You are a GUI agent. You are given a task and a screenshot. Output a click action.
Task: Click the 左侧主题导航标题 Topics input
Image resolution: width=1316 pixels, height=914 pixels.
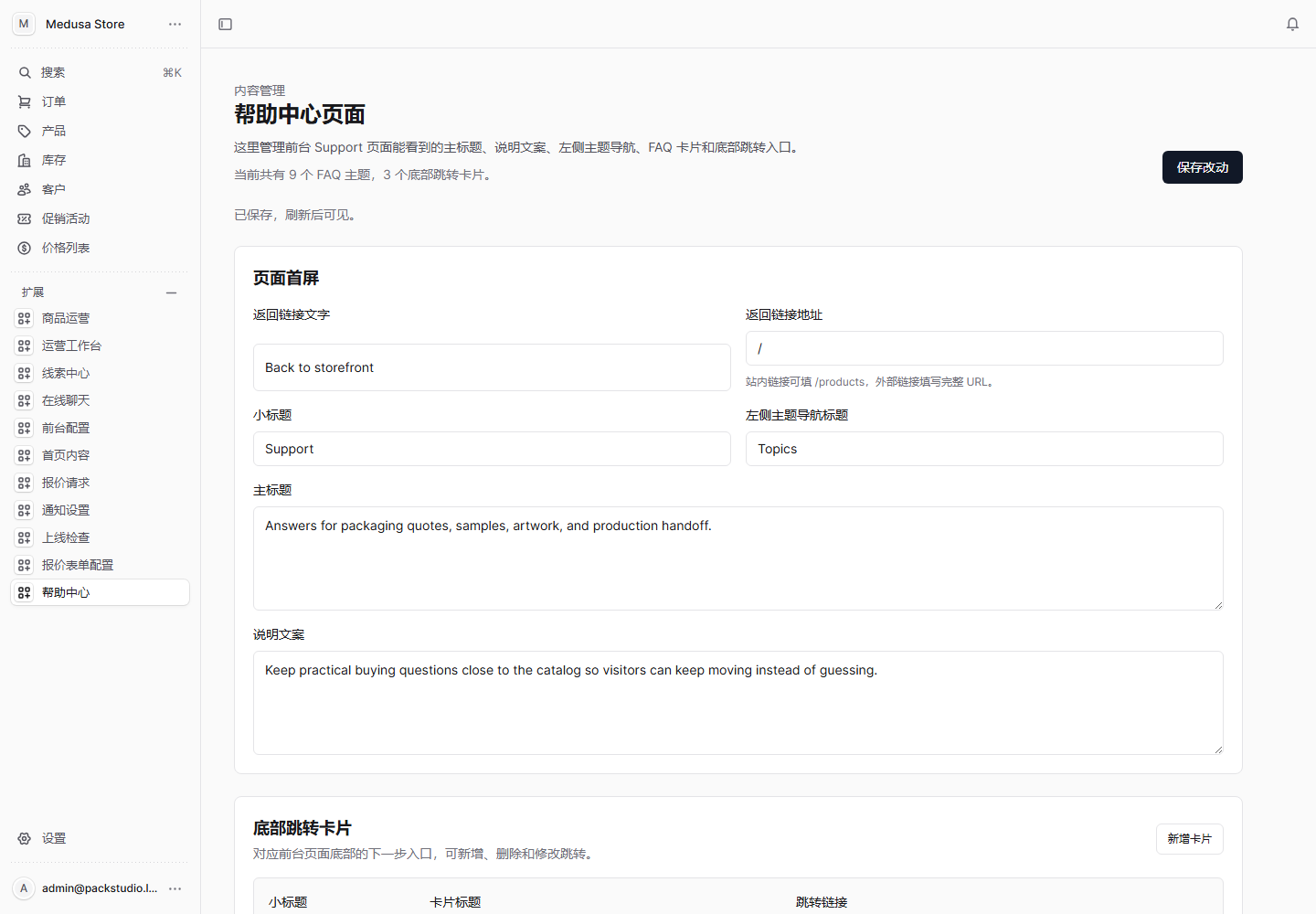pos(984,449)
